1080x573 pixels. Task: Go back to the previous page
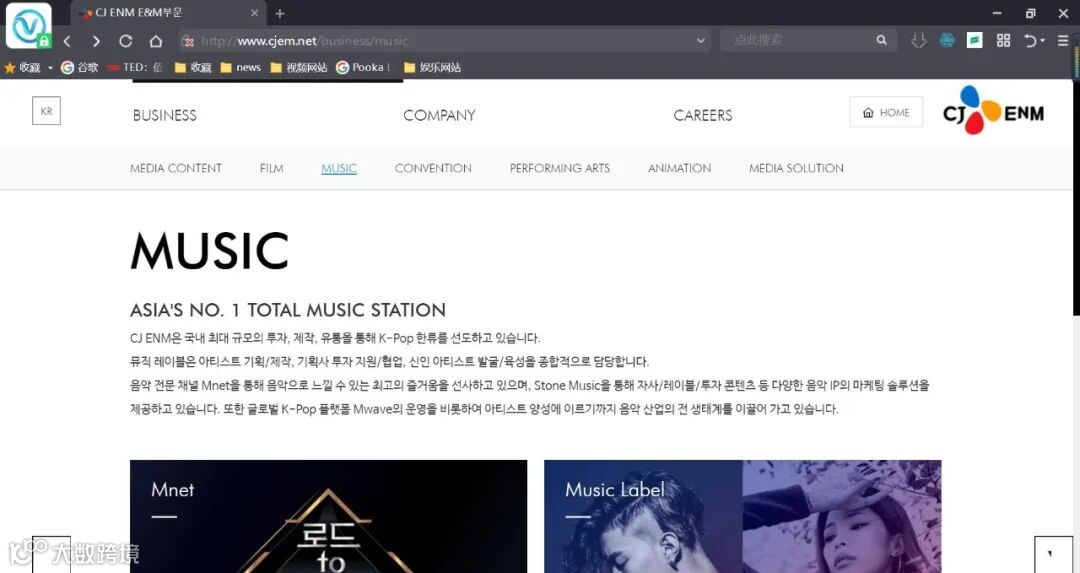[67, 41]
